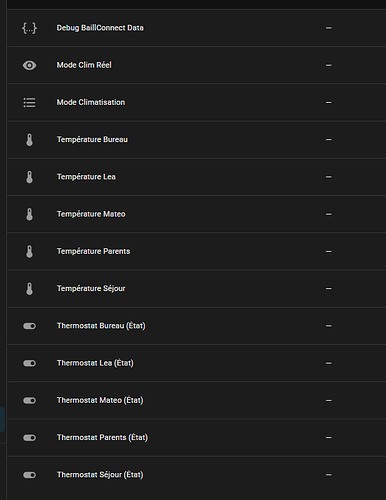Open the Mode Climatisation entity row

(x=197, y=102)
